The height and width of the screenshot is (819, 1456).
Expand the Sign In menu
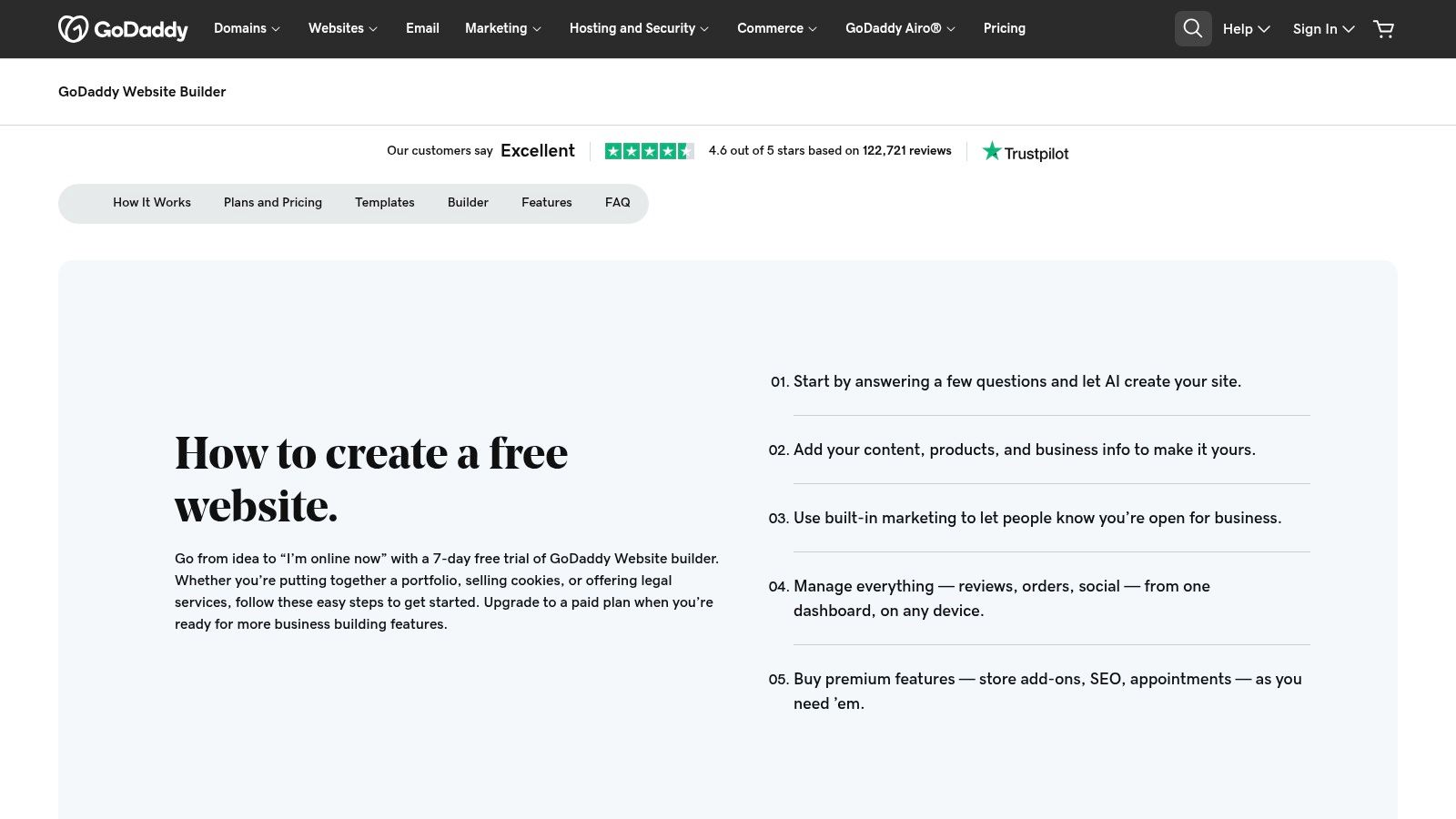[x=1323, y=29]
